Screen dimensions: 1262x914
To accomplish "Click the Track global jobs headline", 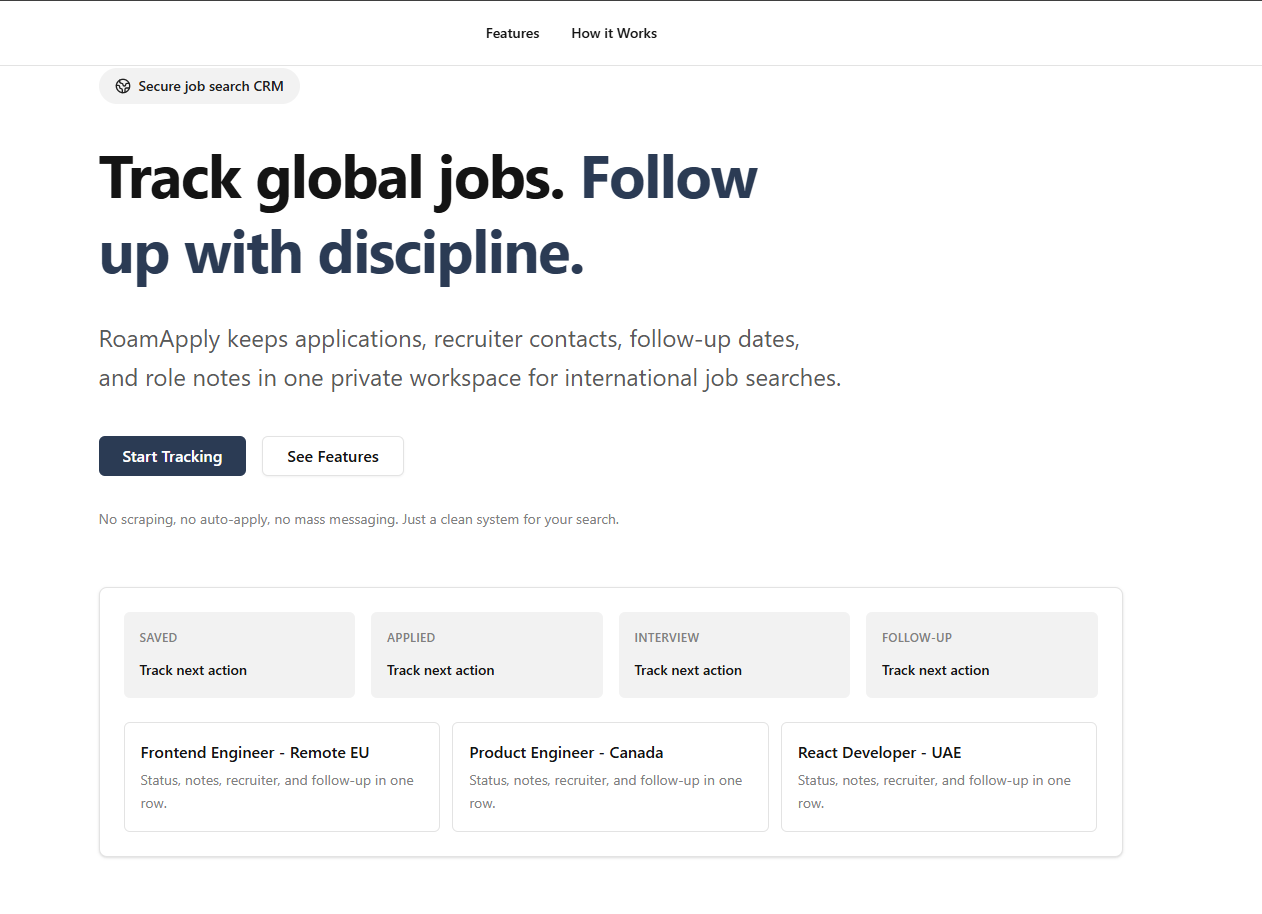I will [332, 178].
